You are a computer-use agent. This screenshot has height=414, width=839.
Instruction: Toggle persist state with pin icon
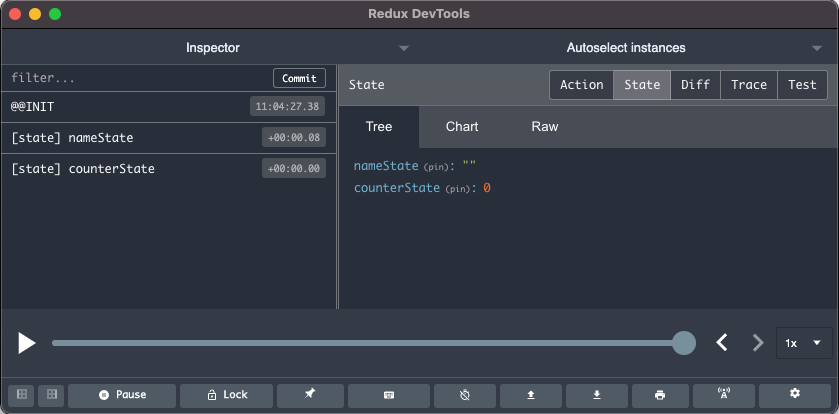tap(310, 395)
